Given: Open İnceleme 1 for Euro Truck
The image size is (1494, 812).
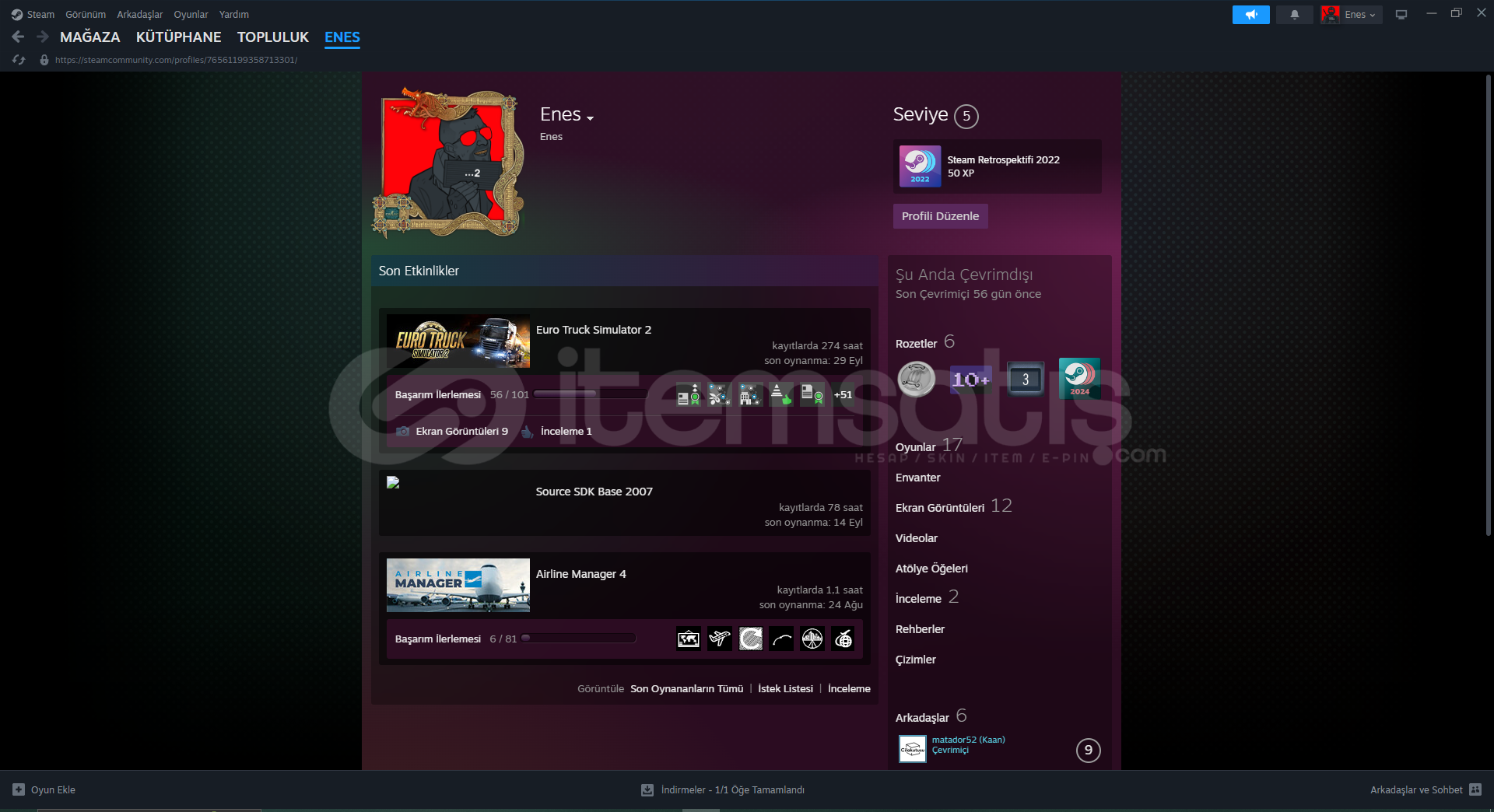Looking at the screenshot, I should 566,431.
